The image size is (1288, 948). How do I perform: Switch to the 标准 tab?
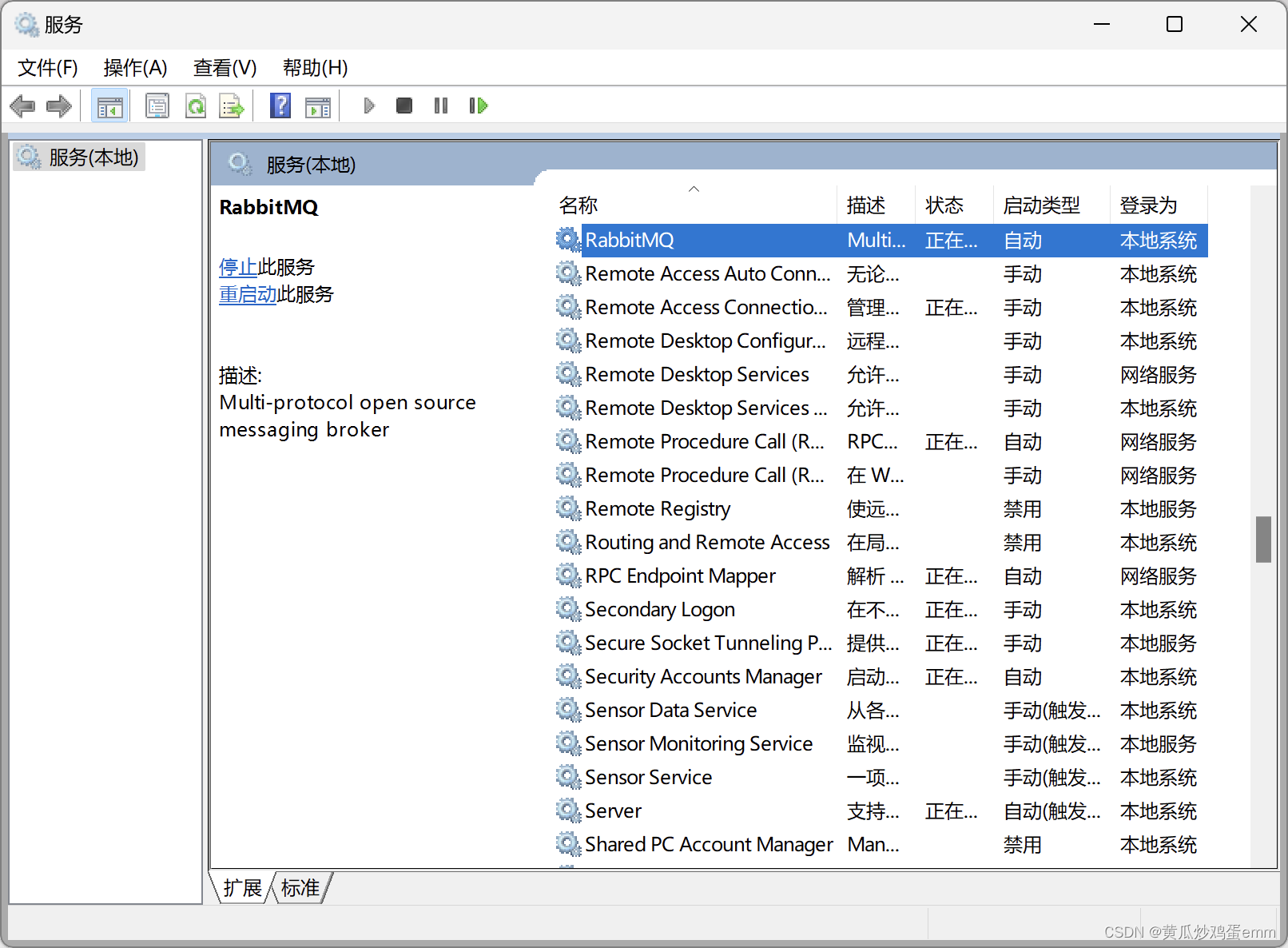tap(300, 888)
